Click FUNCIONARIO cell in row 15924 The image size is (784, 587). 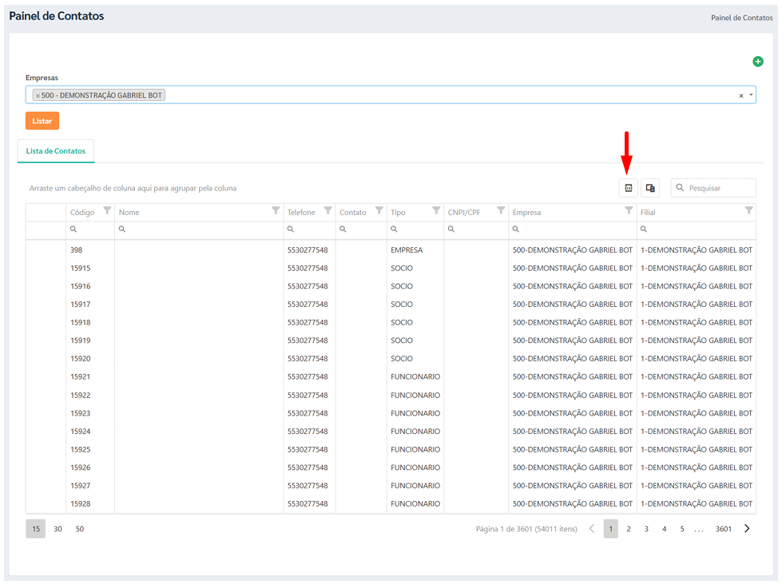(x=416, y=431)
